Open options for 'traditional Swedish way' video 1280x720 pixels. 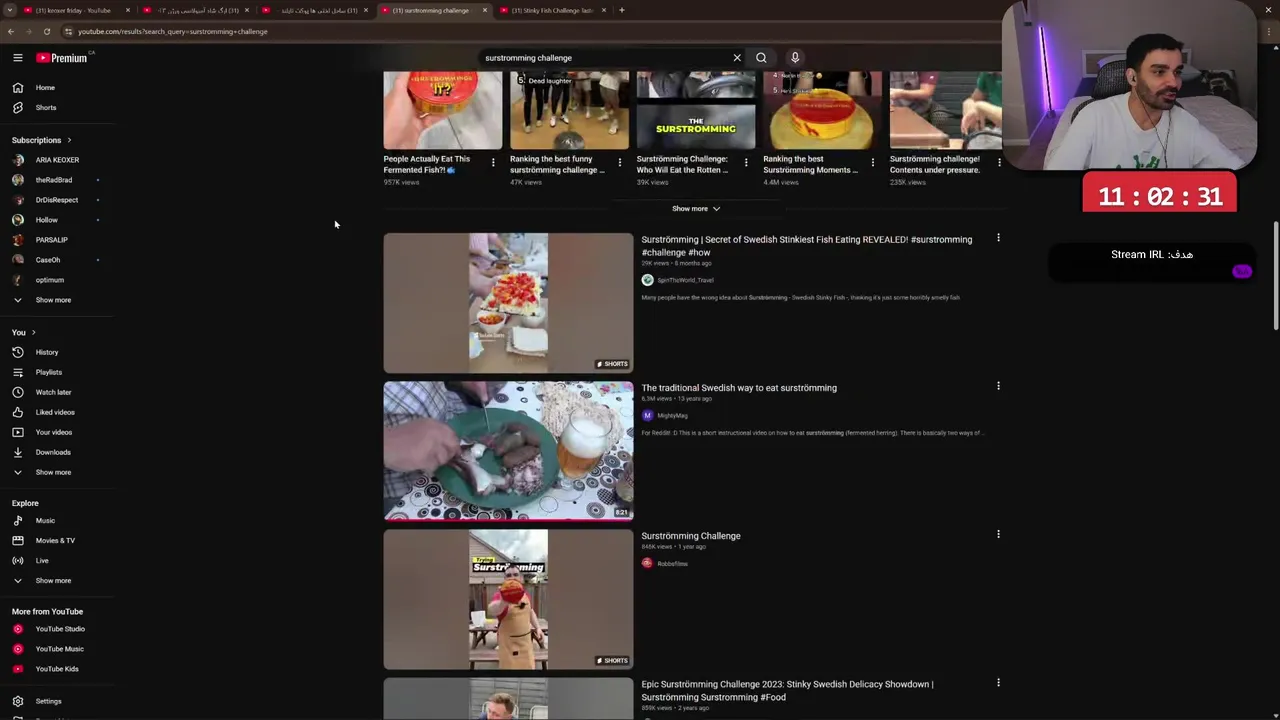[998, 386]
